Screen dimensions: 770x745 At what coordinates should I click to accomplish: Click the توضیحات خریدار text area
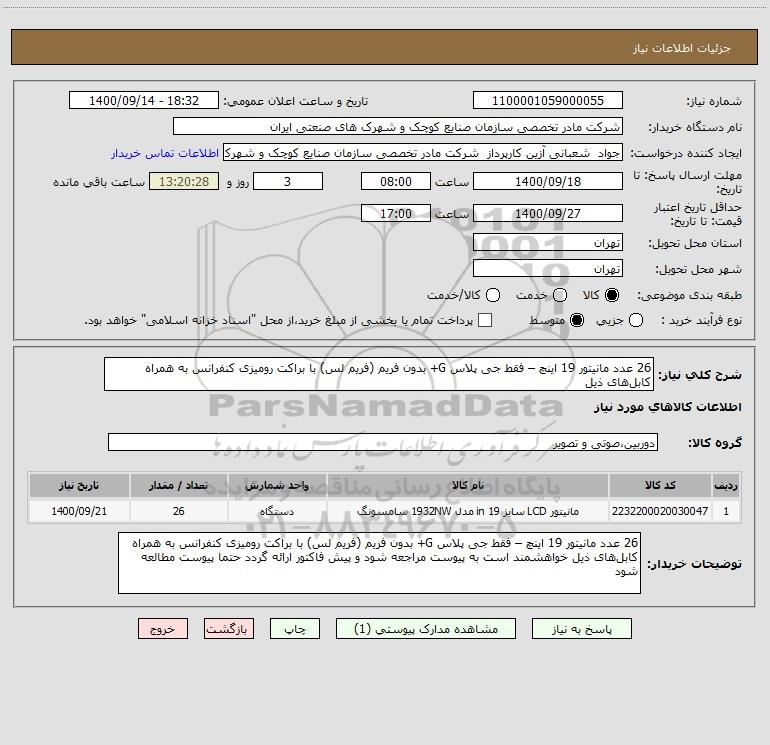[x=379, y=563]
